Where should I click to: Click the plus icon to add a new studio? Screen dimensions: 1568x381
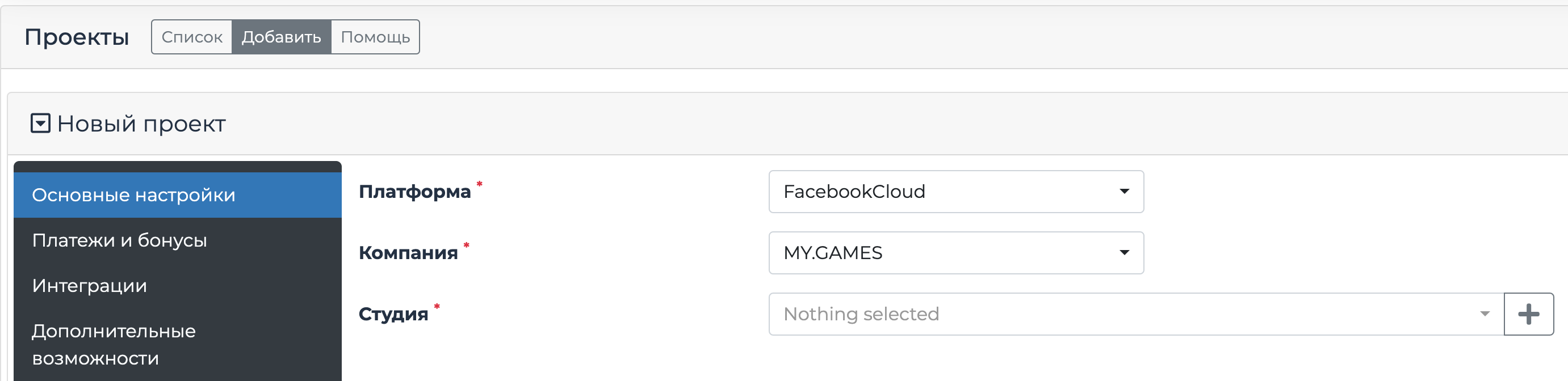(x=1528, y=314)
